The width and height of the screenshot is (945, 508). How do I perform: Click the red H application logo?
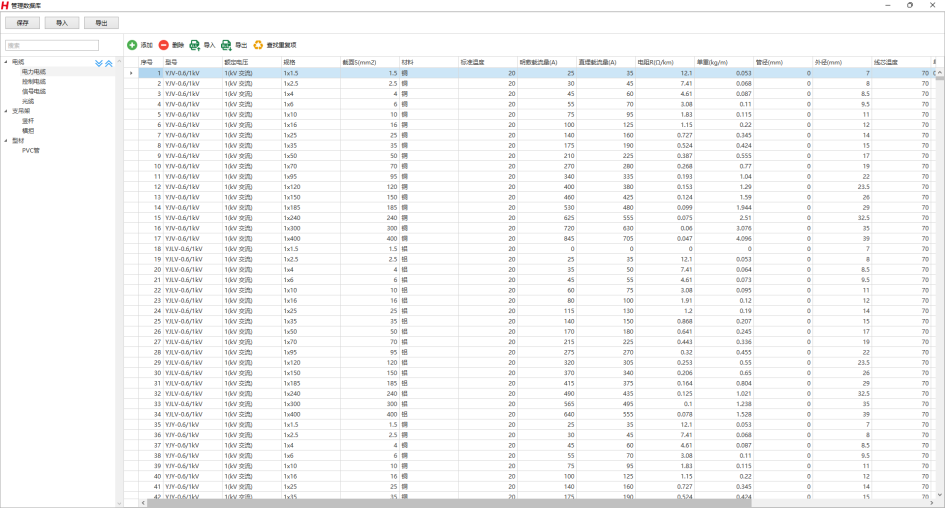pos(5,5)
